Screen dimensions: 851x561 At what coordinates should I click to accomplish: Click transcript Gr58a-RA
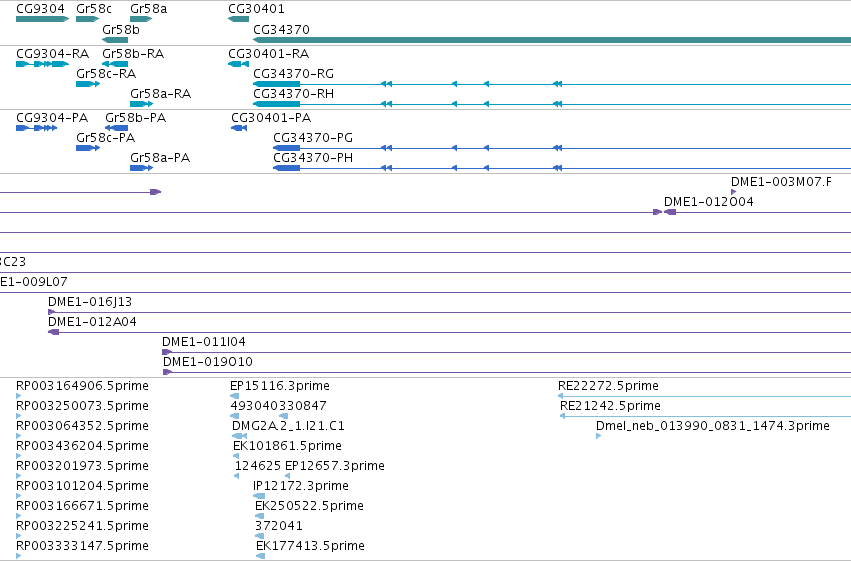142,104
